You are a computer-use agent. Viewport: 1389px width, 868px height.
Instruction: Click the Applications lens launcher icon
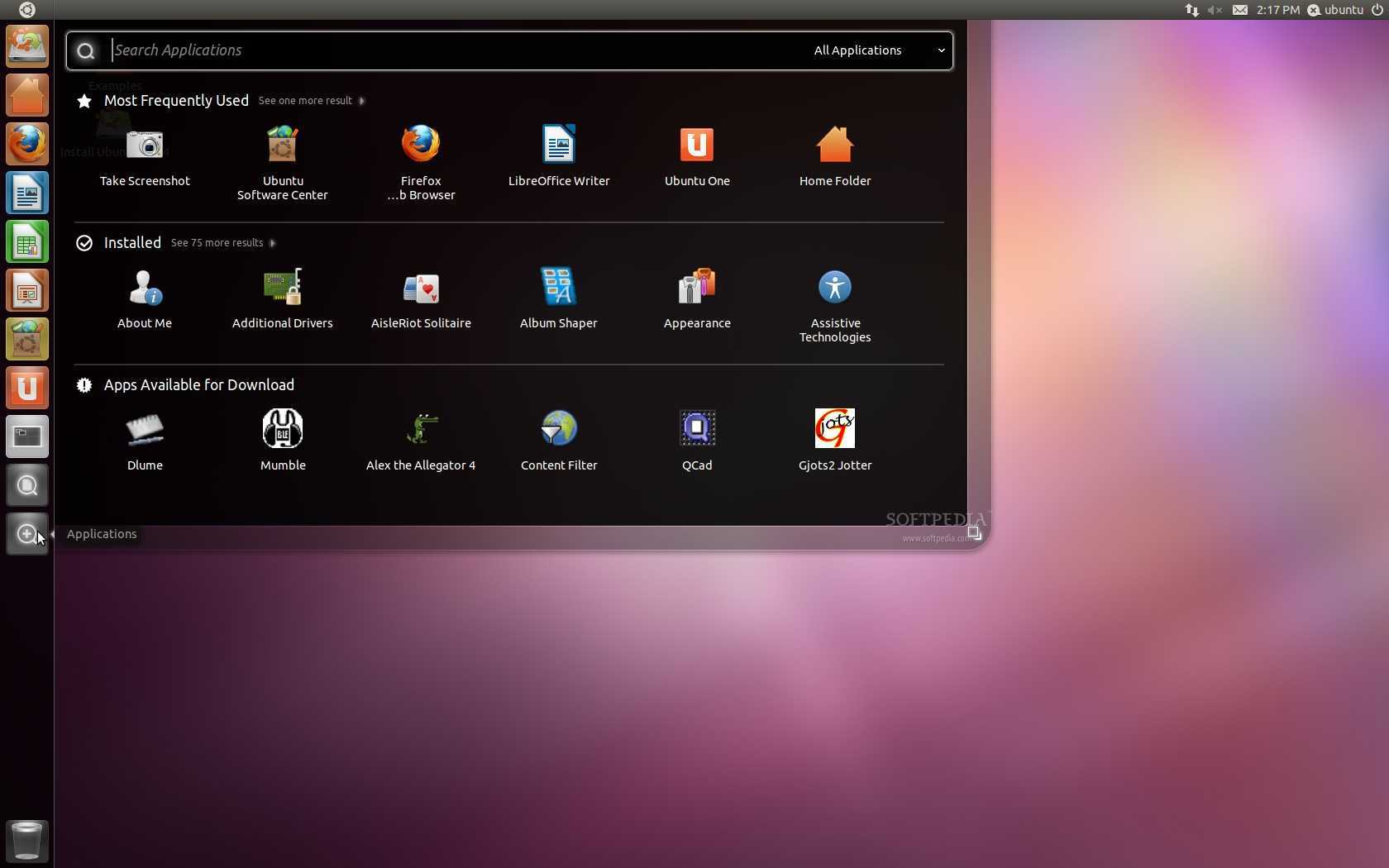27,534
